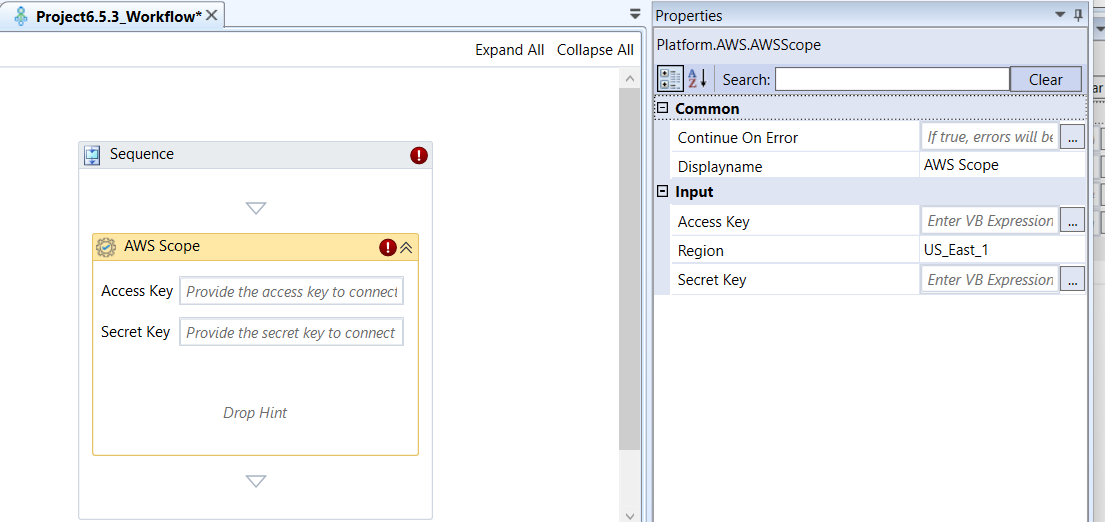Select the Project6.5.3_Workflow* tab
This screenshot has width=1105, height=522.
[113, 16]
